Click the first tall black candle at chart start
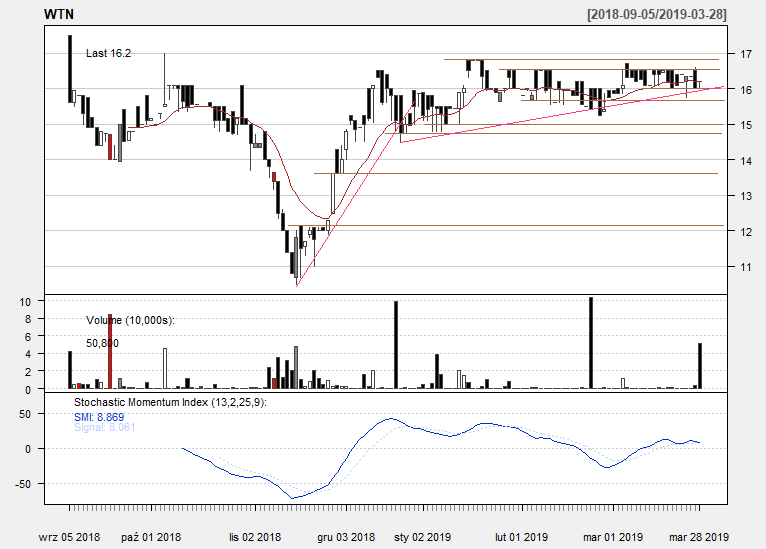766x549 pixels. pos(70,69)
